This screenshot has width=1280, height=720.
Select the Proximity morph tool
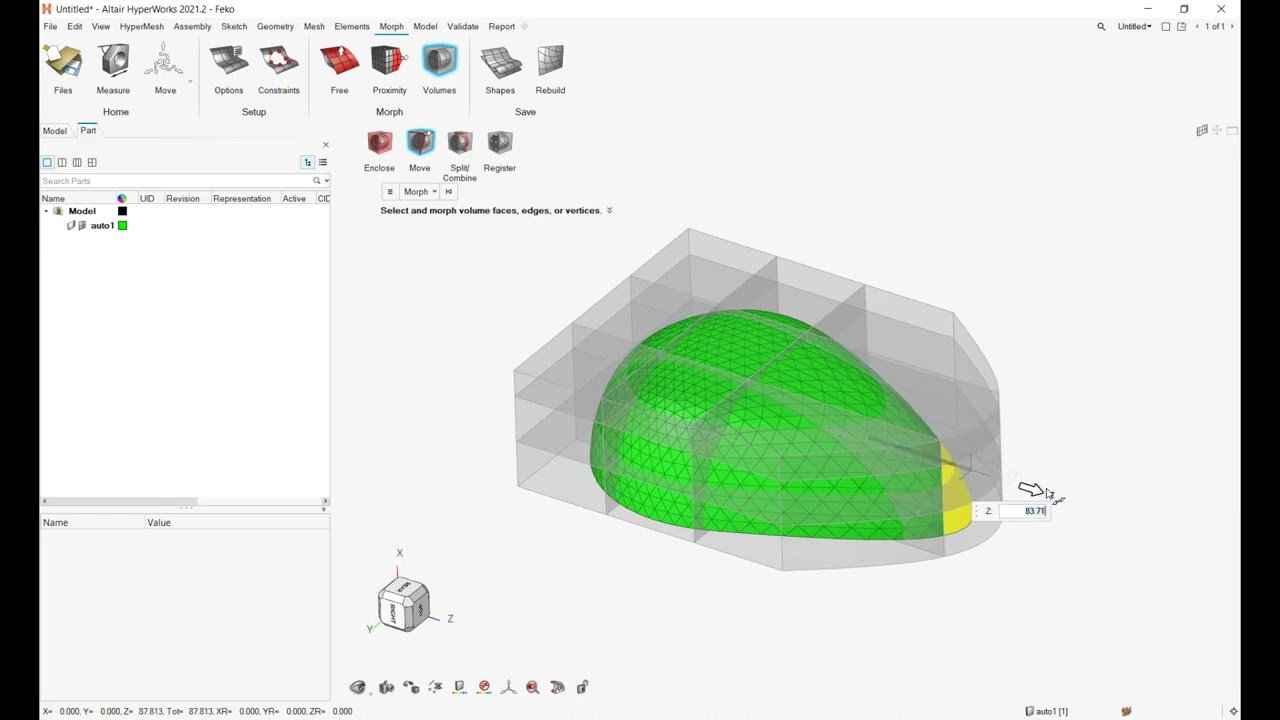point(389,70)
